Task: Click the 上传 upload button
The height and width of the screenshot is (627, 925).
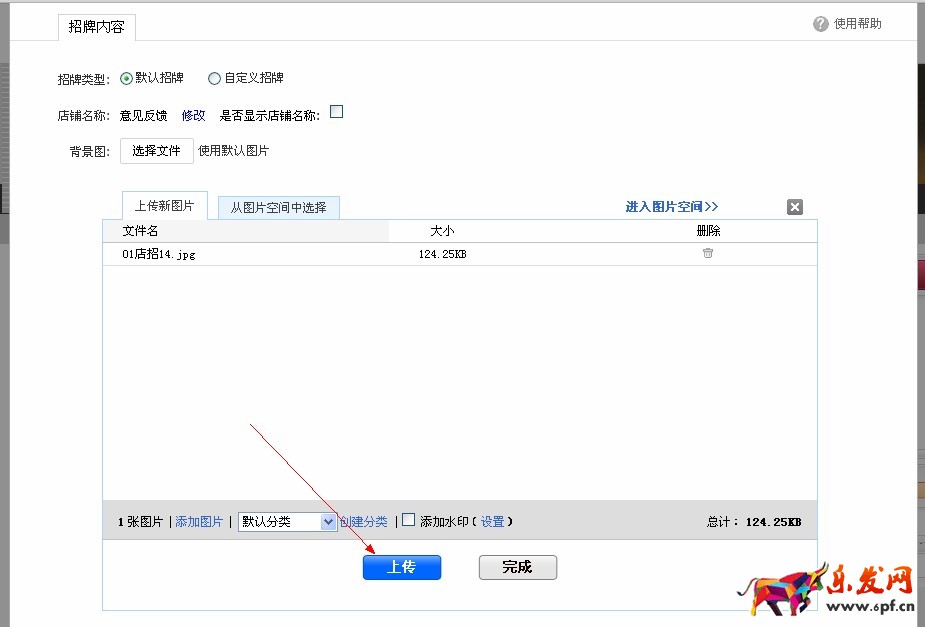Action: coord(401,567)
